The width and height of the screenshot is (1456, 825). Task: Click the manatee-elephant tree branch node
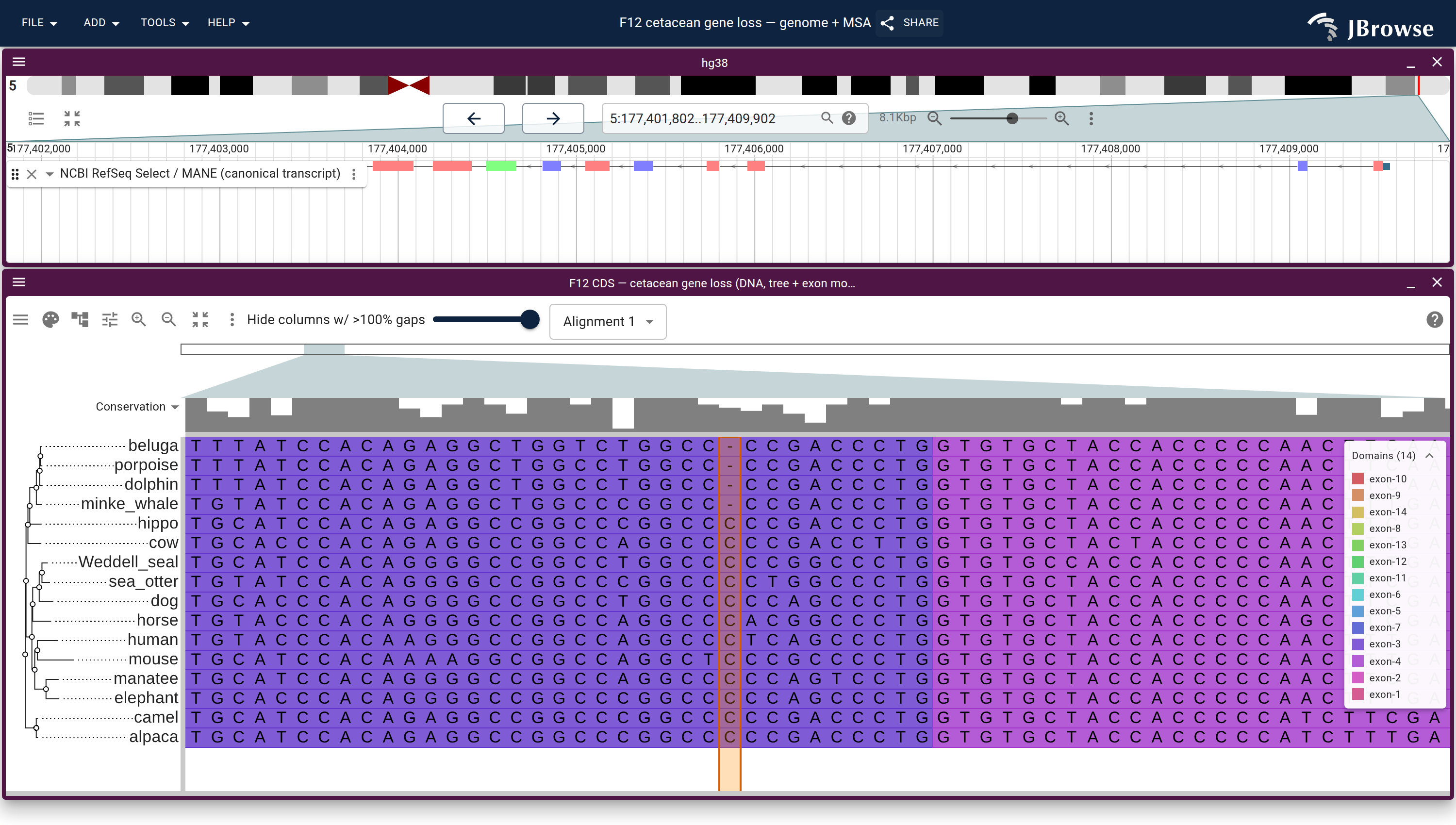47,689
